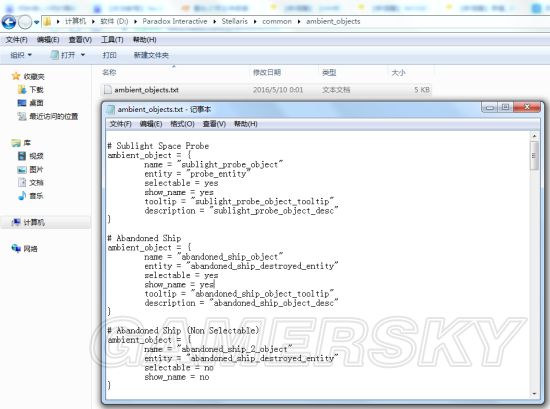The height and width of the screenshot is (409, 550).
Task: Click on "# Sublight Space Probe" comment line
Action: click(158, 146)
